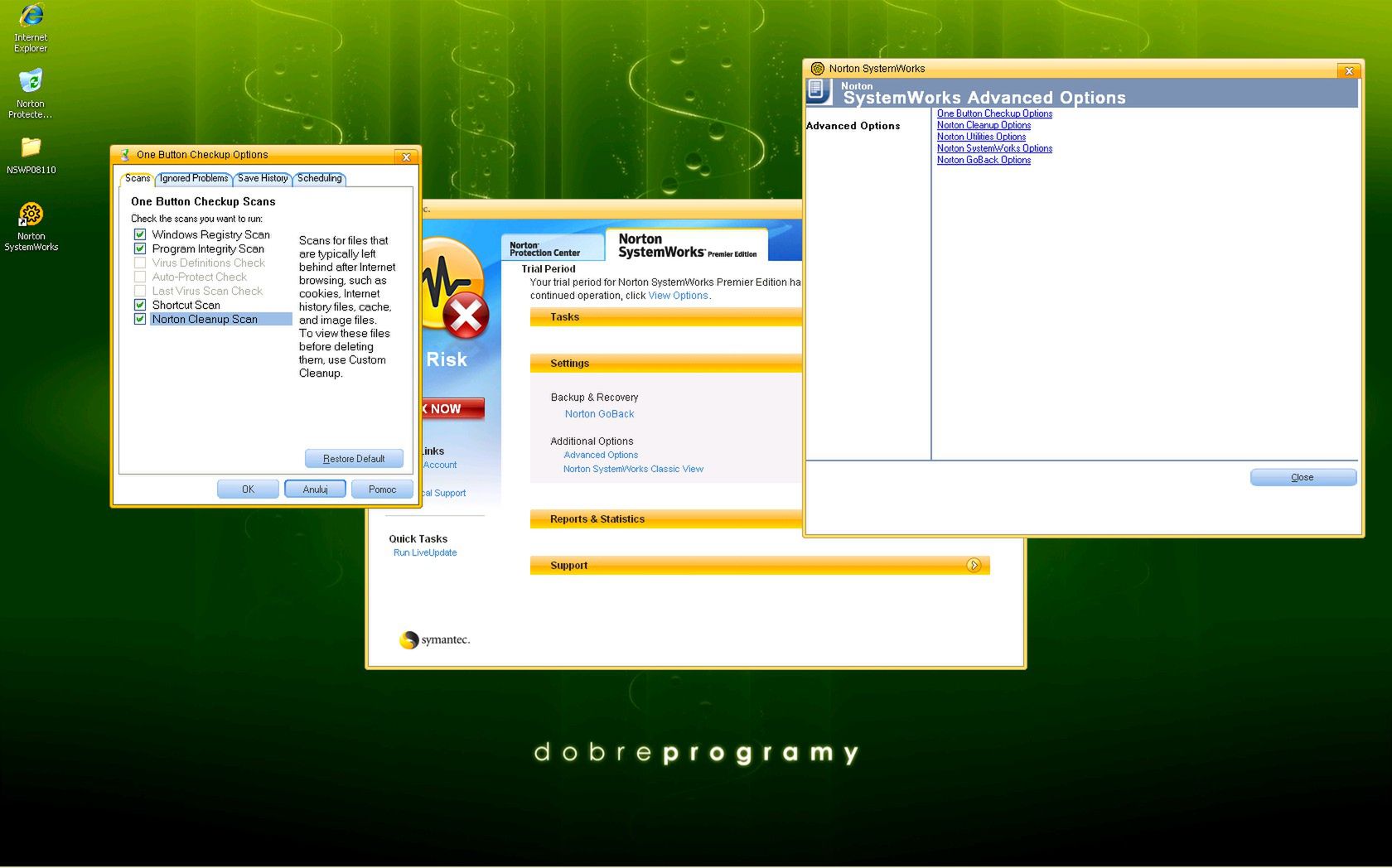Expand Support section arrow icon
Image resolution: width=1392 pixels, height=868 pixels.
[974, 565]
